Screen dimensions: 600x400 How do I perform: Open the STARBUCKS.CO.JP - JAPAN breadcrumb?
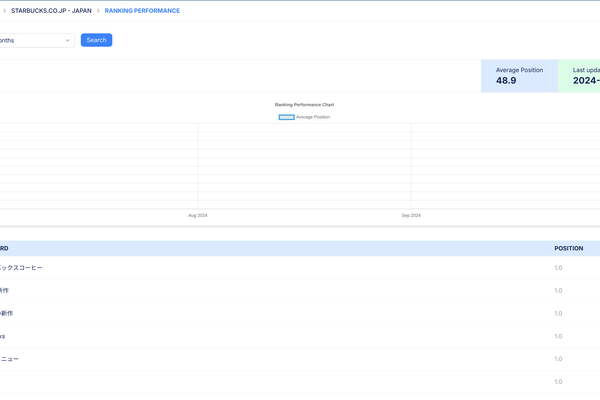pyautogui.click(x=50, y=11)
